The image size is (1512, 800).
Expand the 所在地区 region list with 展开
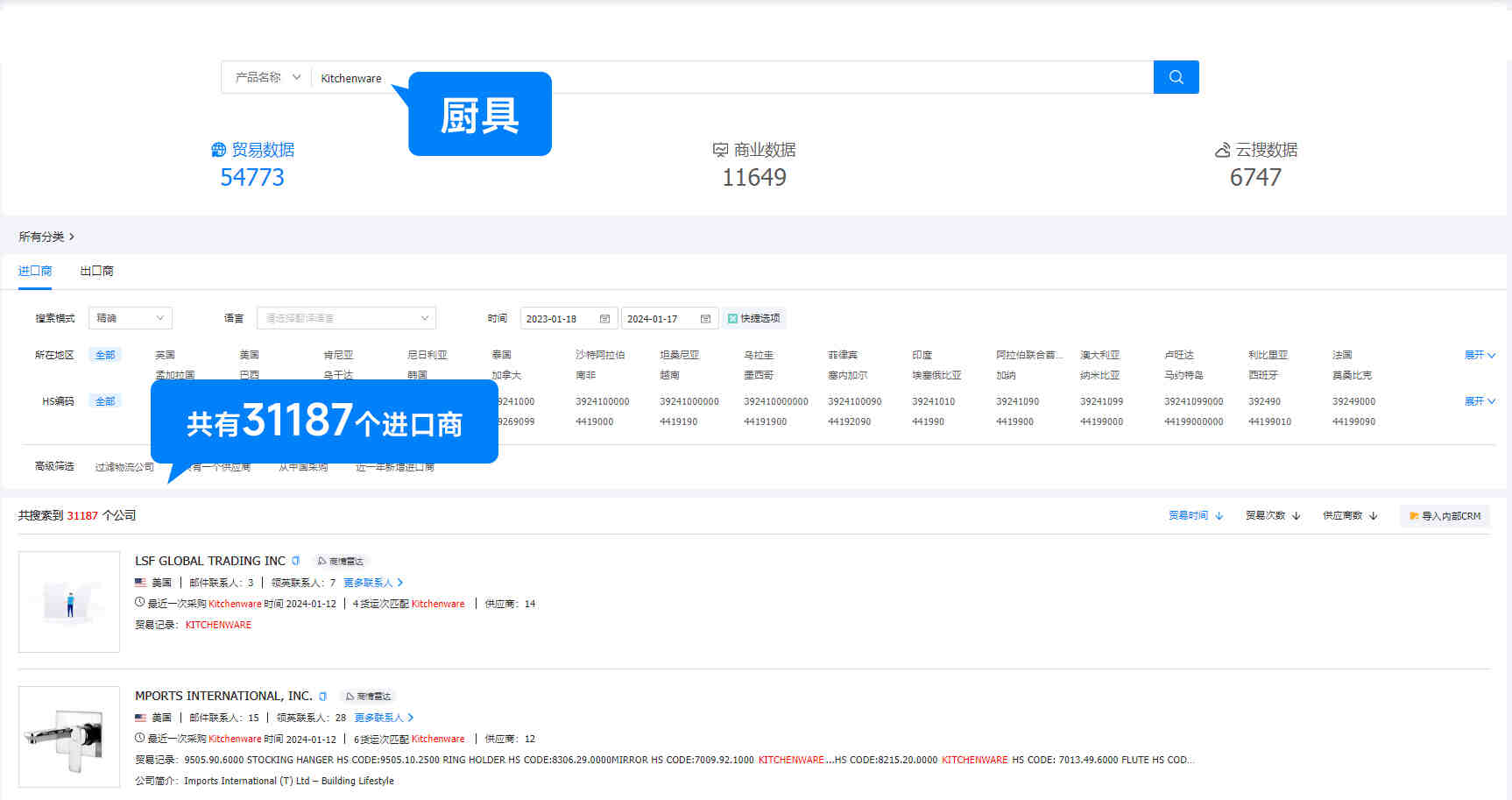point(1480,355)
